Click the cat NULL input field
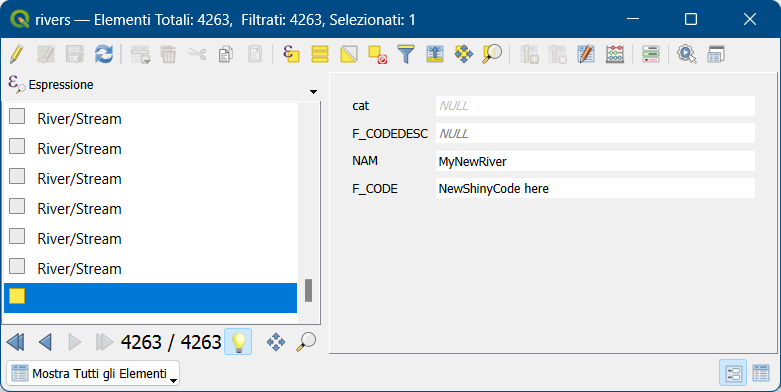The height and width of the screenshot is (392, 781). point(595,106)
